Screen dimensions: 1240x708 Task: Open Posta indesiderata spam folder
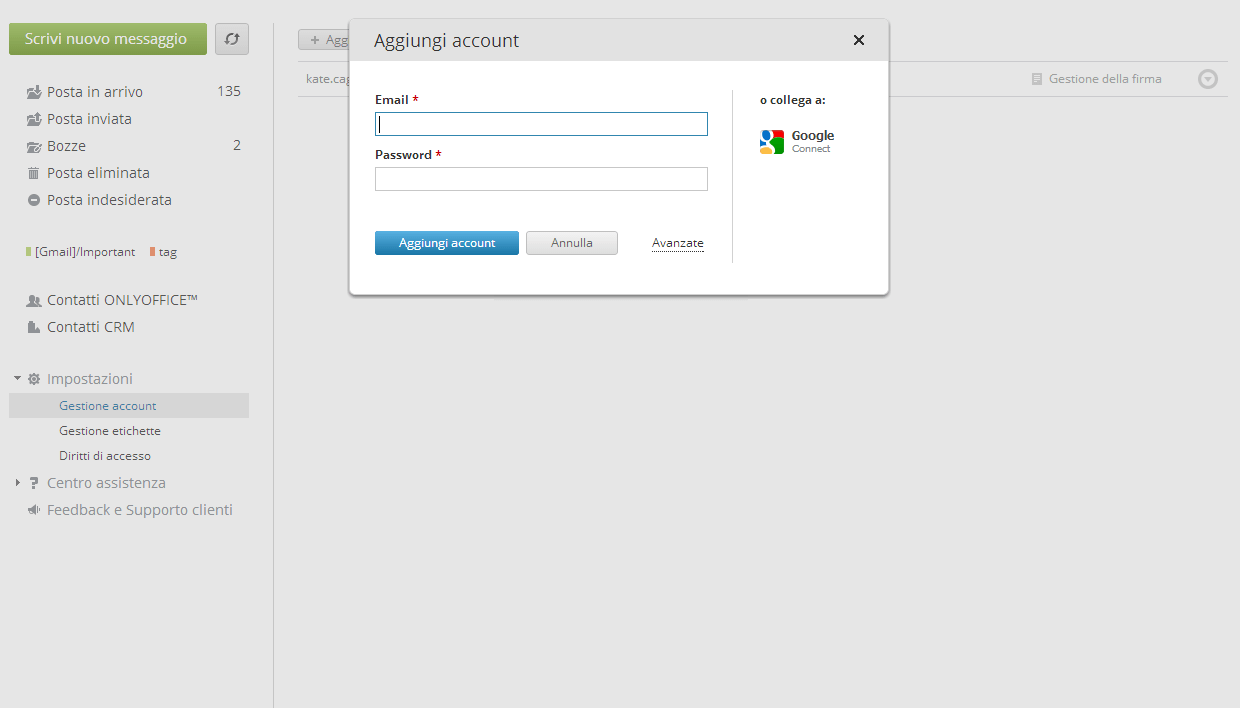coord(109,200)
